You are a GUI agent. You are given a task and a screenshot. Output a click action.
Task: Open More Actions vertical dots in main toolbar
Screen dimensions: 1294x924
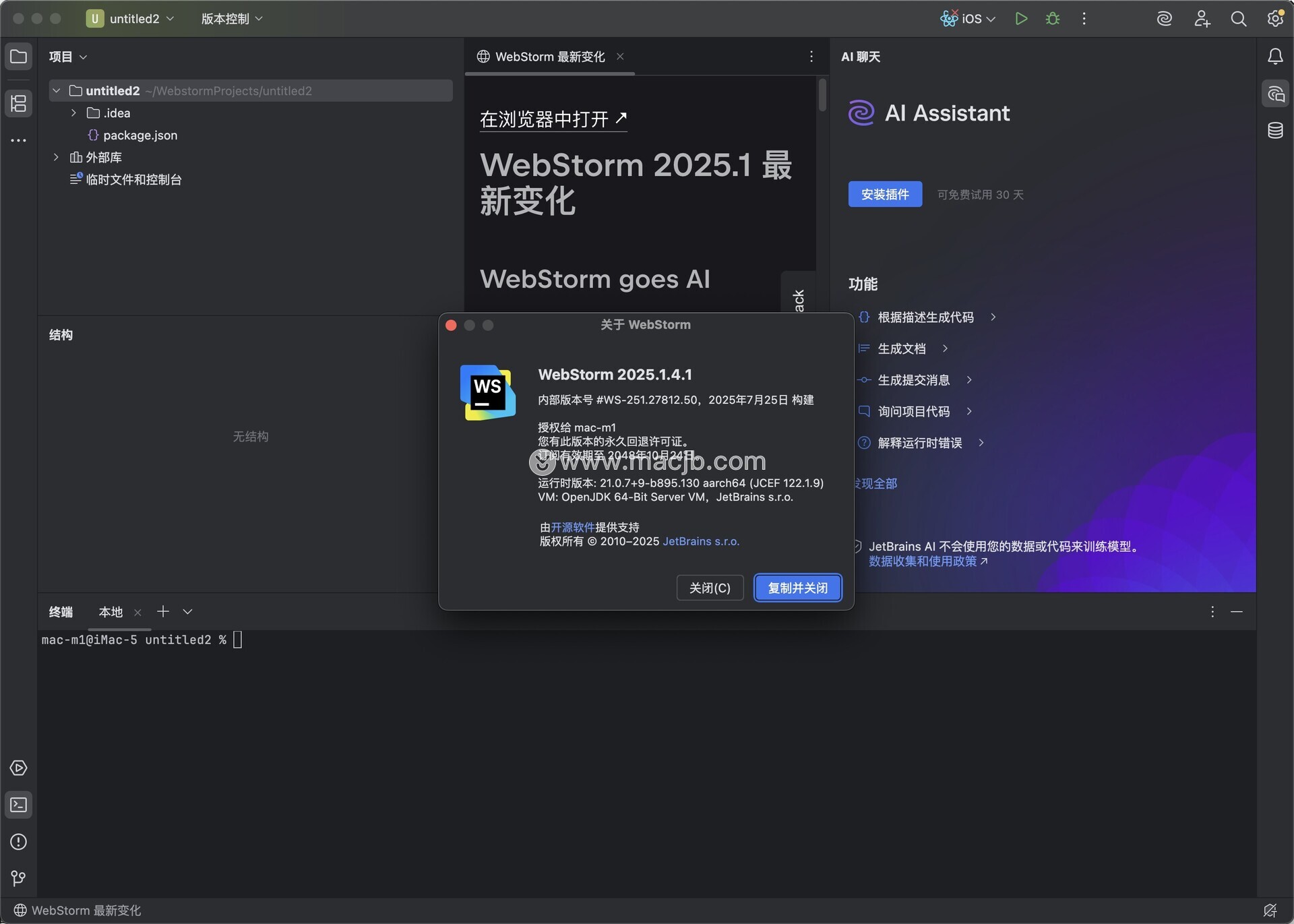click(1084, 19)
